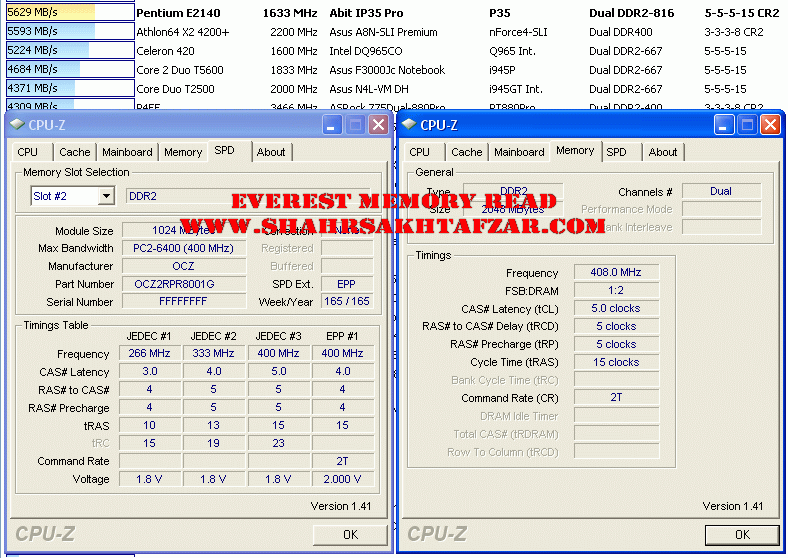Click Part Number field OCZ2RPR8001G
Image resolution: width=788 pixels, height=558 pixels.
click(184, 285)
